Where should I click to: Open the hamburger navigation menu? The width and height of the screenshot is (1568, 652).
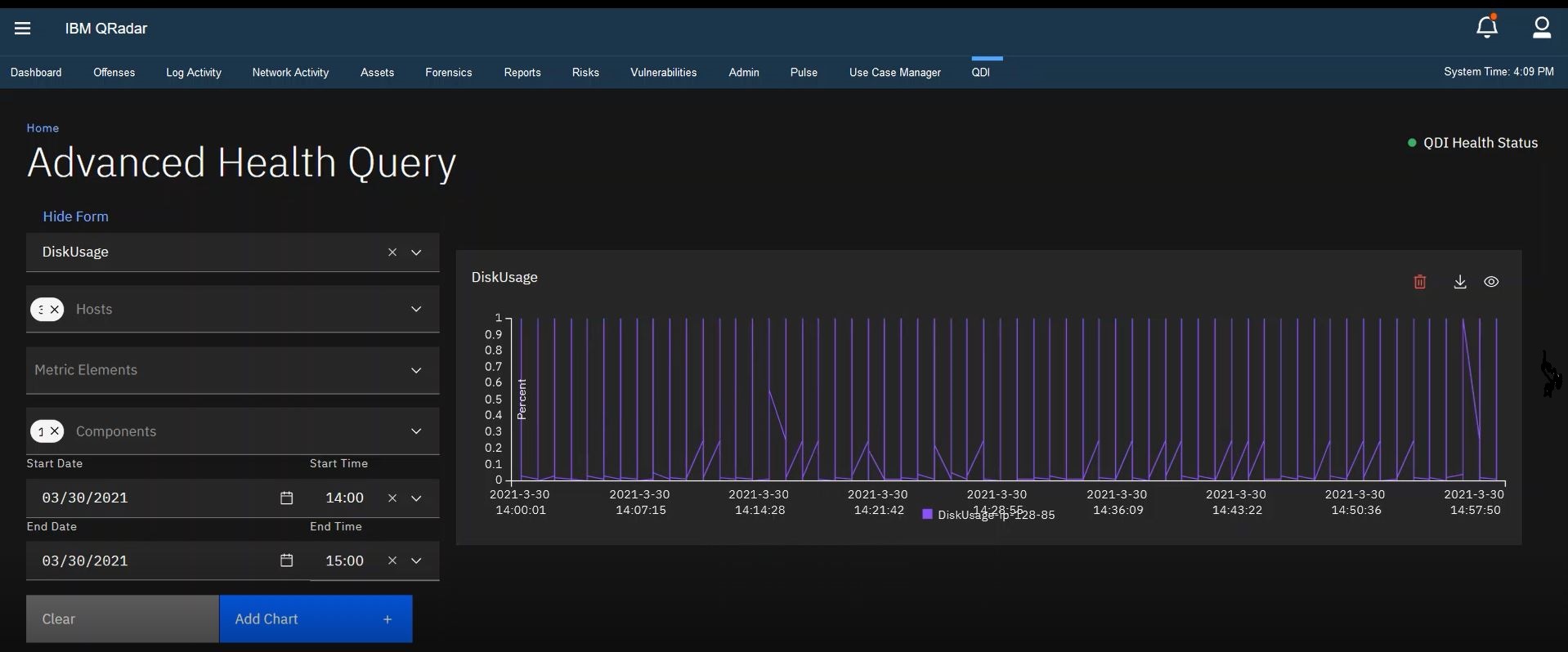click(x=23, y=29)
